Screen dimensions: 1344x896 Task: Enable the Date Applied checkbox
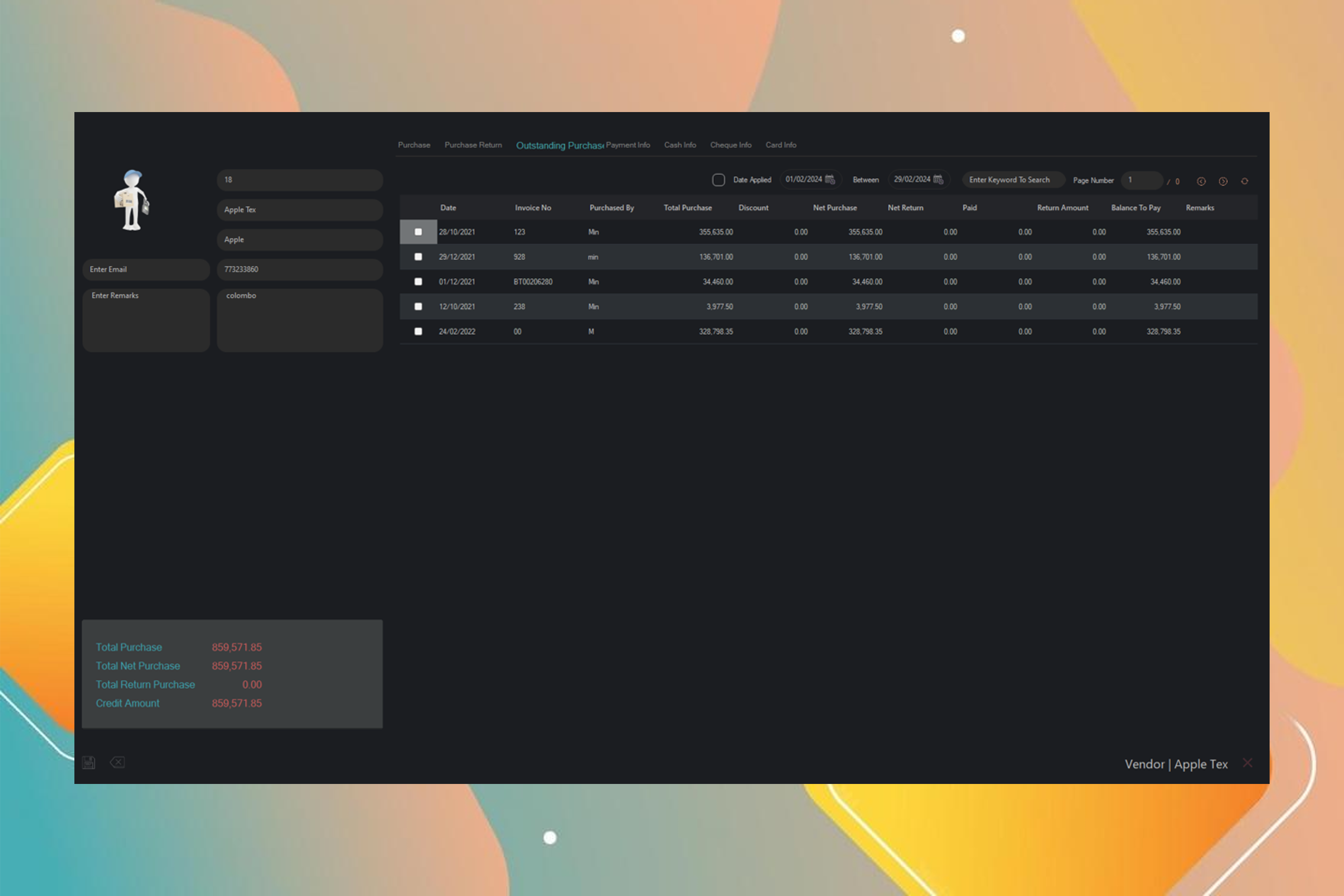718,180
